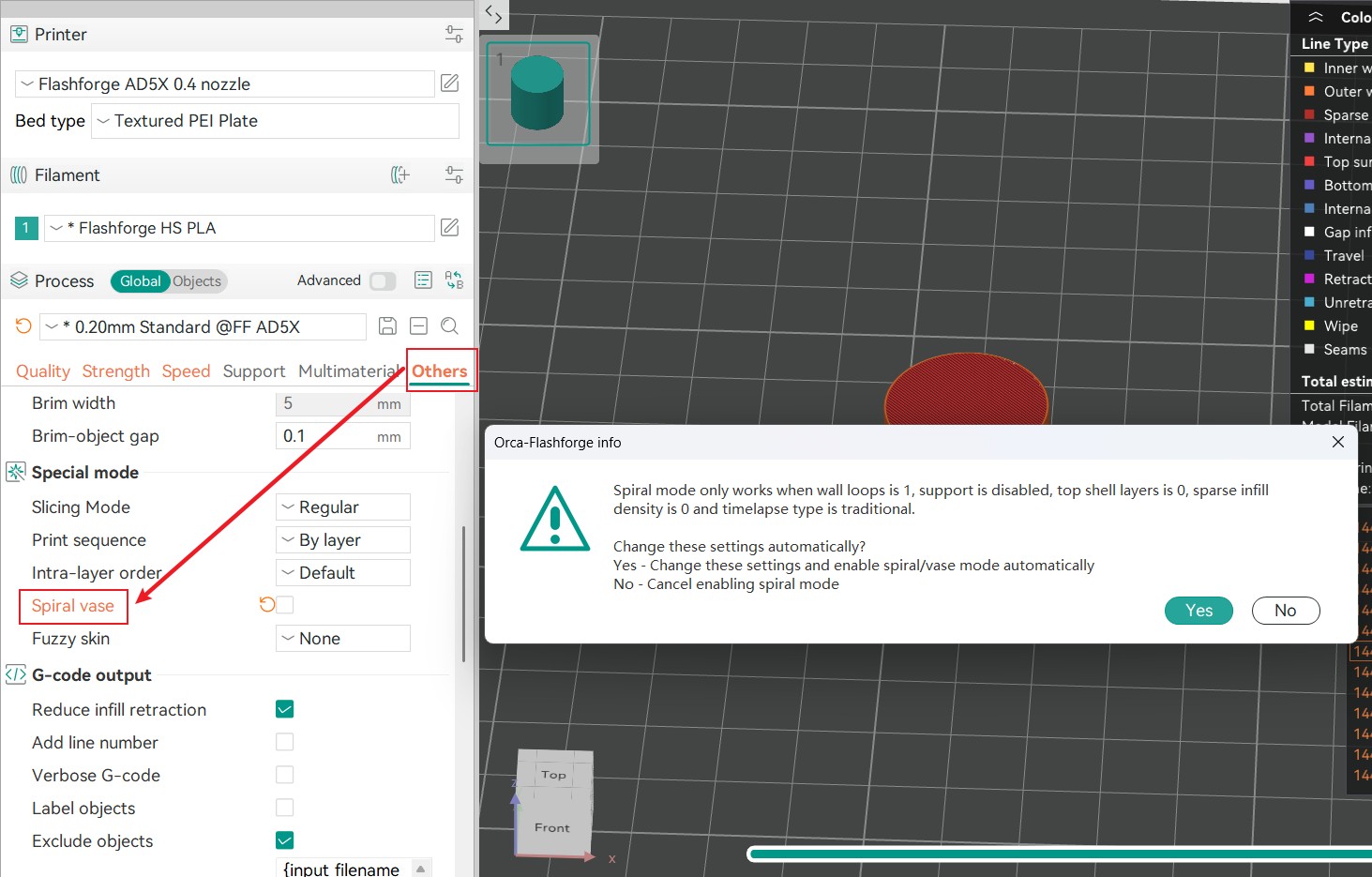Open the compare presets icon
Screen dimensions: 1372x877
pos(454,280)
